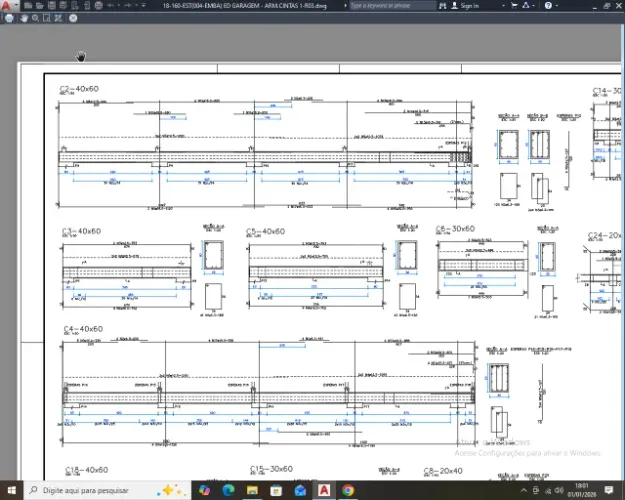The height and width of the screenshot is (500, 625).
Task: Expand the Undo history dropdown arrow
Action: click(x=119, y=6)
